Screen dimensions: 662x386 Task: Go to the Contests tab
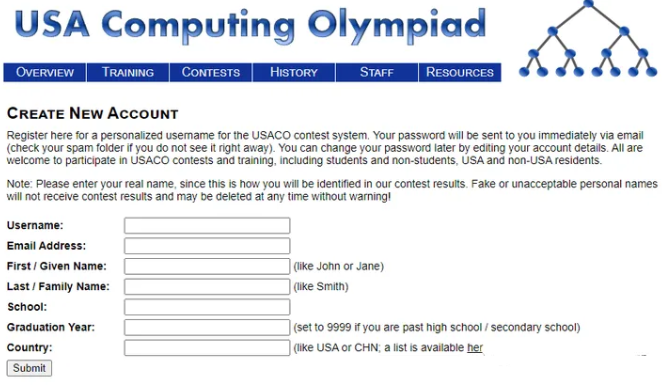211,72
